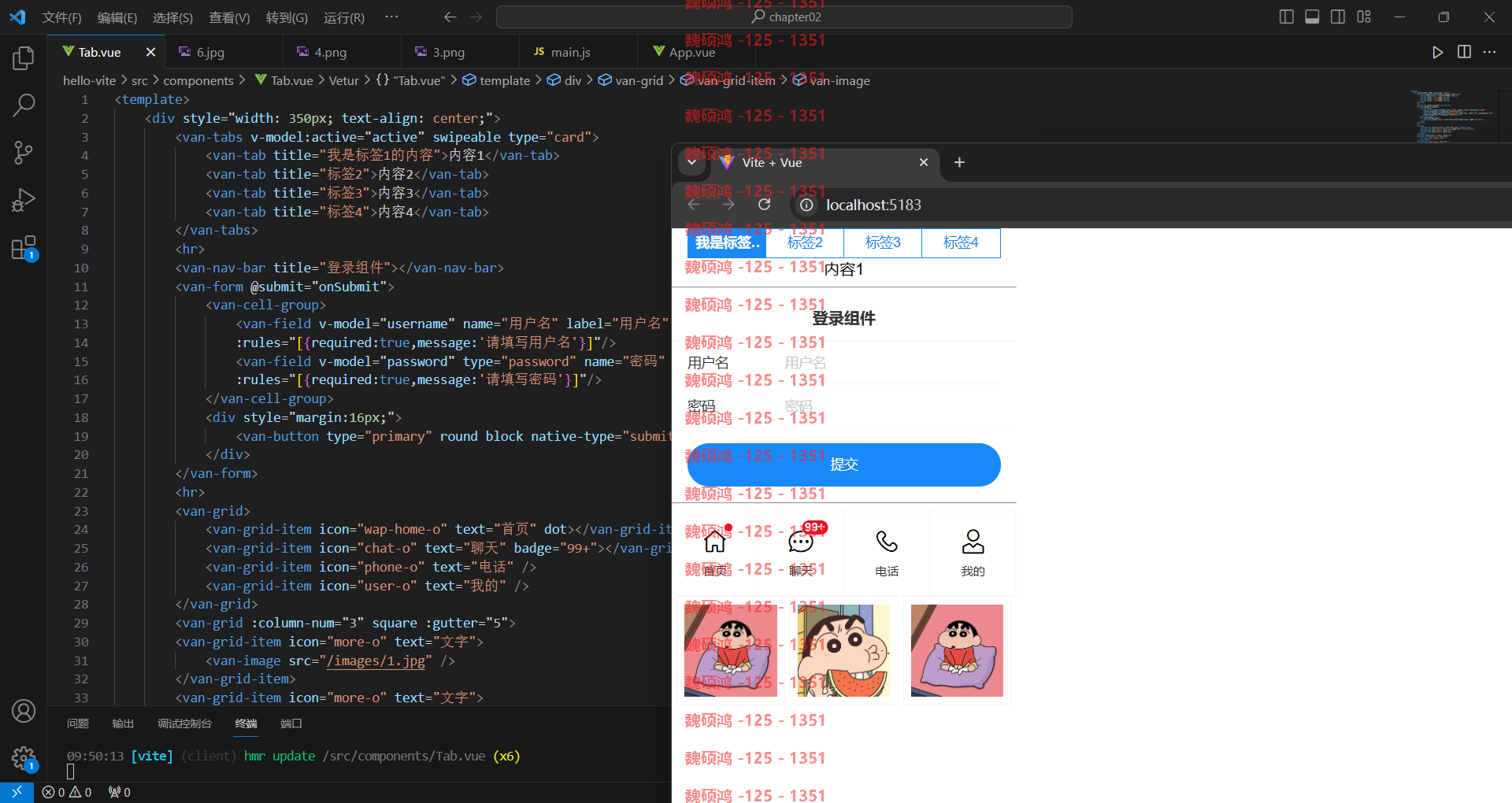Select the 标签3 tab in preview
The image size is (1512, 803).
pyautogui.click(x=883, y=242)
